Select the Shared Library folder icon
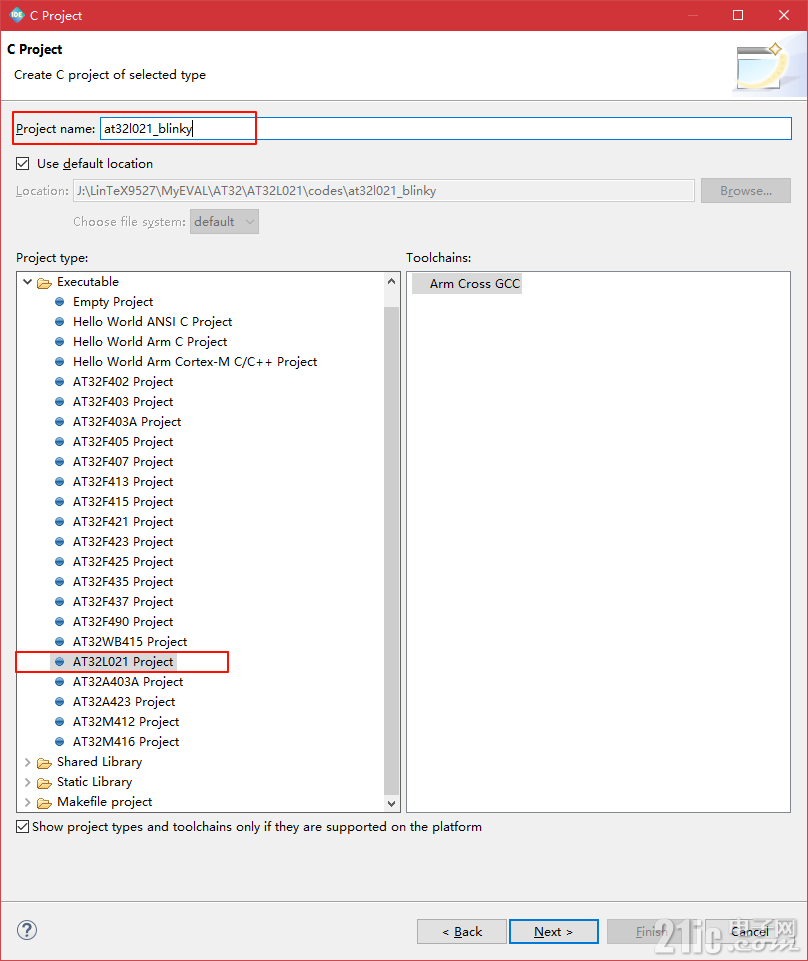Image resolution: width=808 pixels, height=961 pixels. point(44,762)
